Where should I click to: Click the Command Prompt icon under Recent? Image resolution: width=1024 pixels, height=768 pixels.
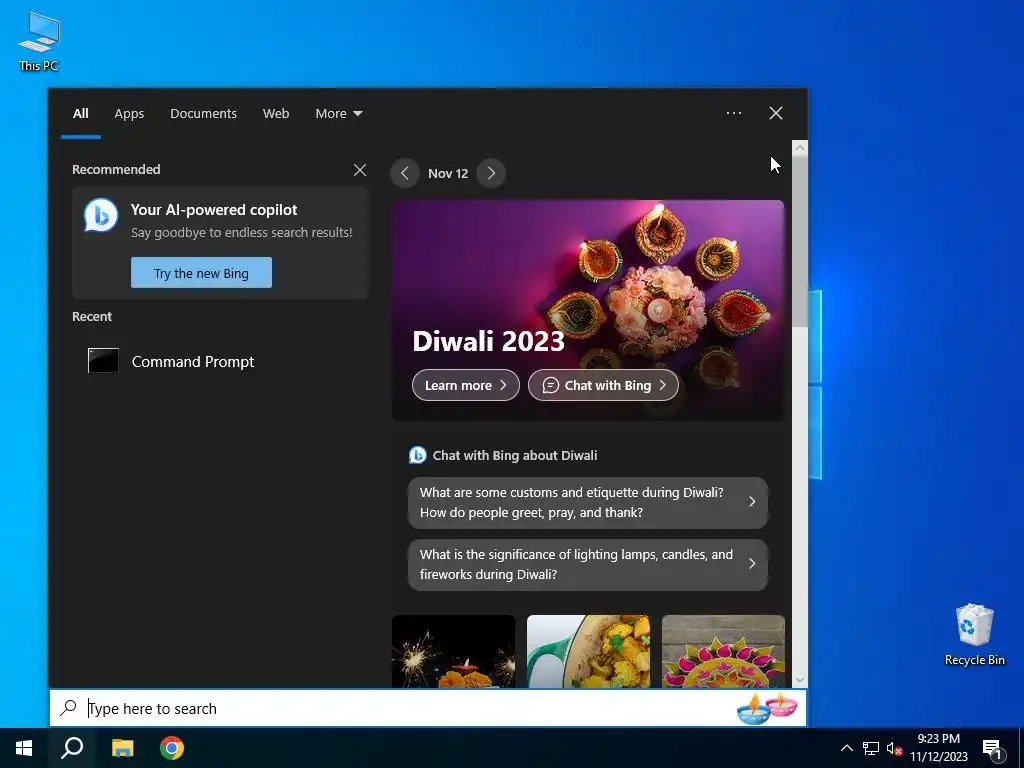(x=103, y=360)
